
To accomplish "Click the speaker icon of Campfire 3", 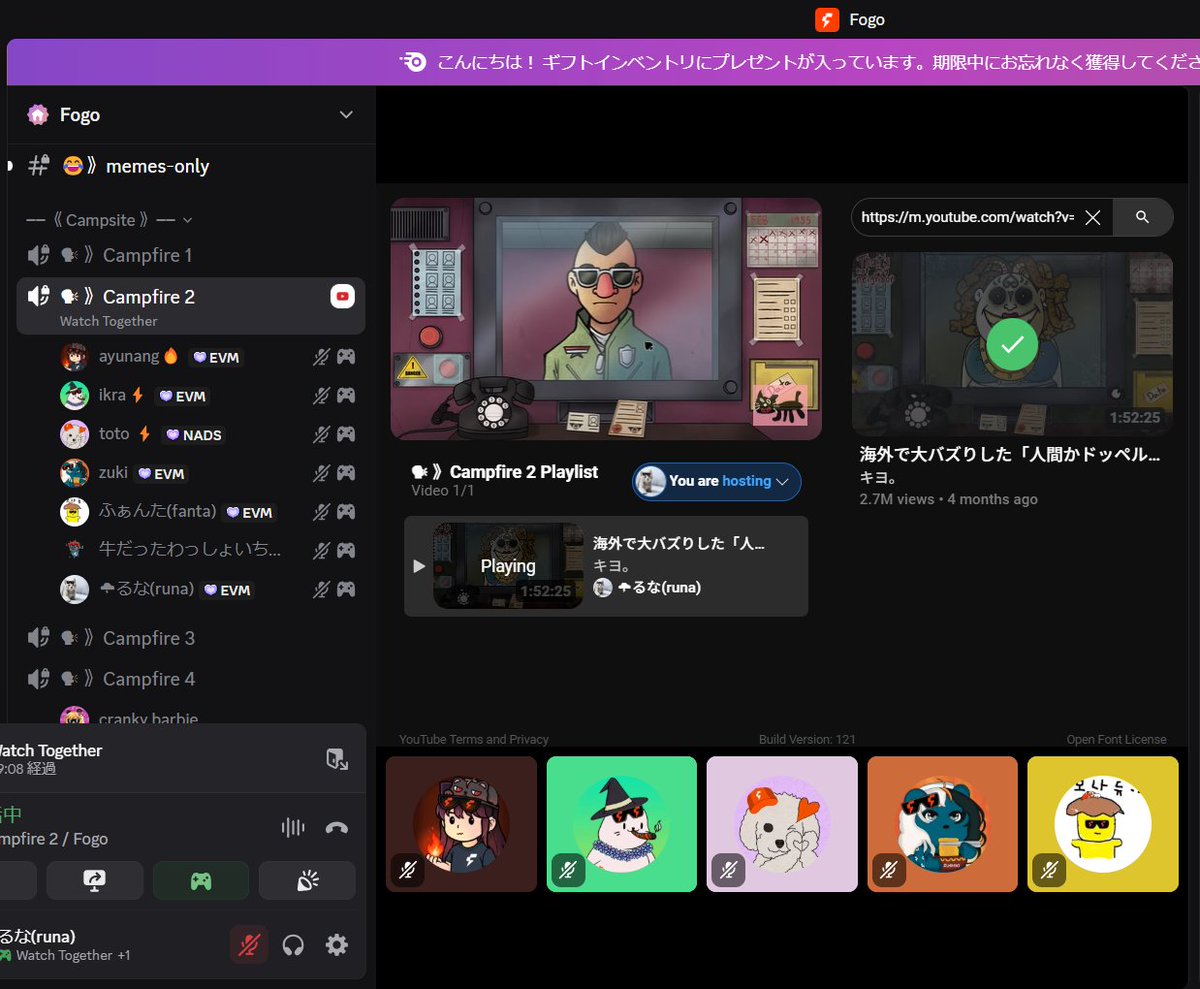I will point(39,638).
